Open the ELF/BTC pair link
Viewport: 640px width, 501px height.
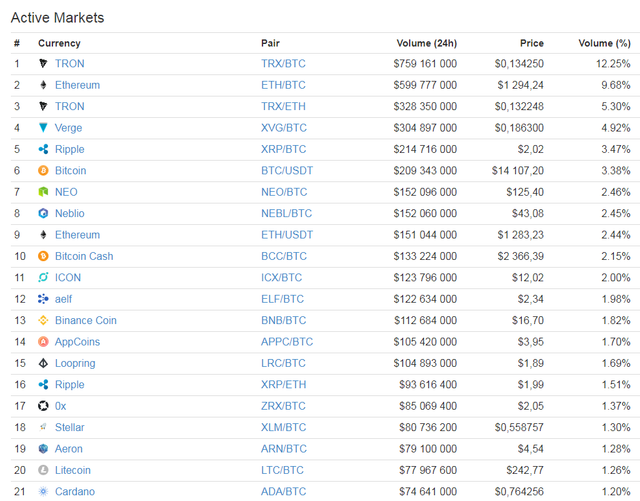282,299
